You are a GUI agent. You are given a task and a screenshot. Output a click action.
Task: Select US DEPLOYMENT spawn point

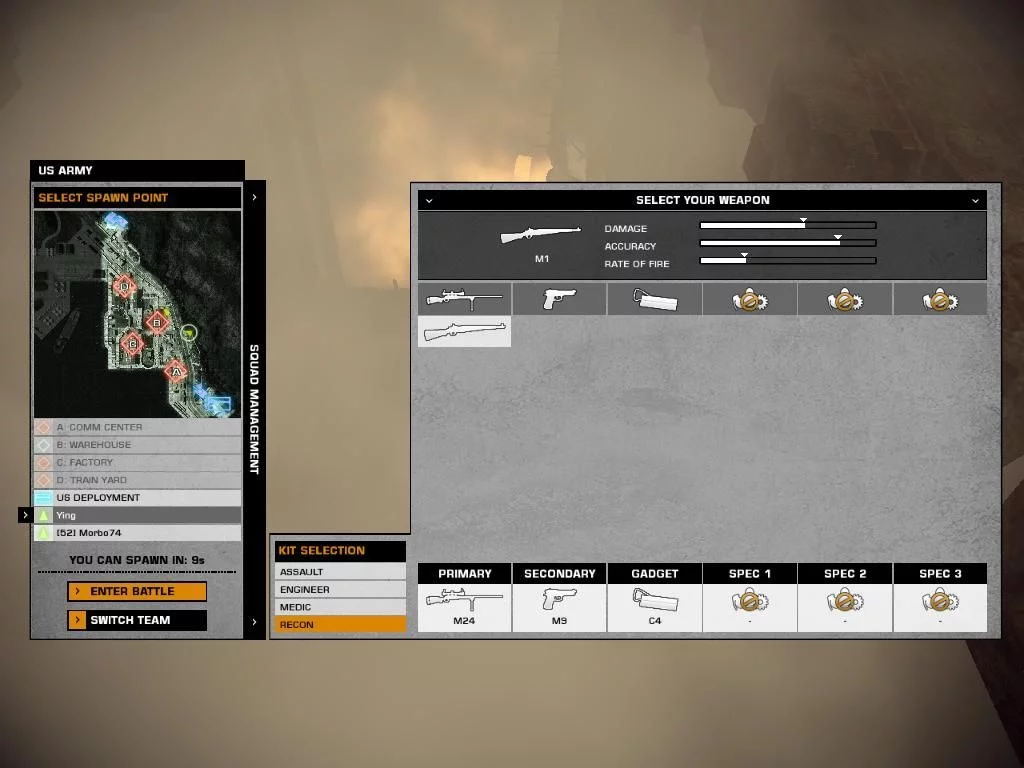tap(137, 498)
